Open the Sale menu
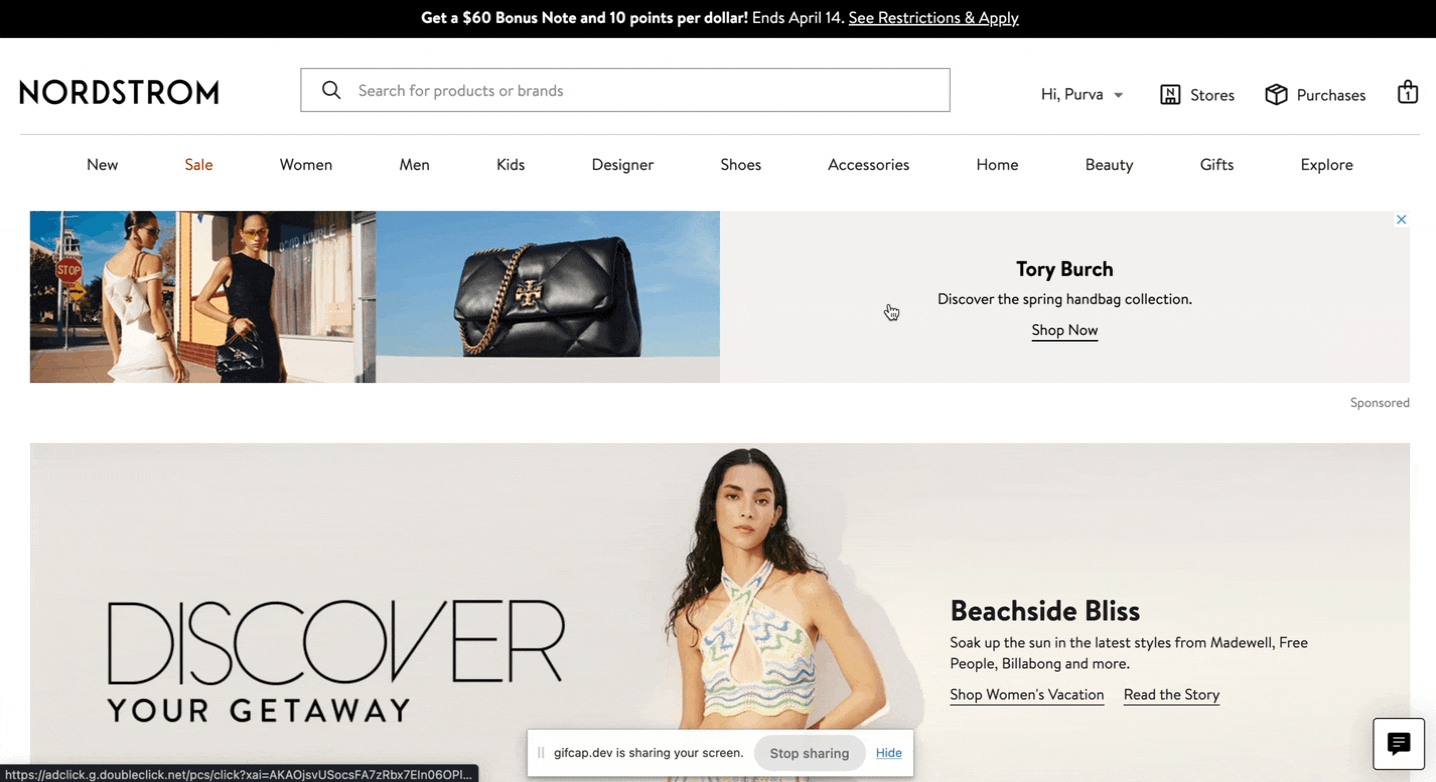 [198, 164]
